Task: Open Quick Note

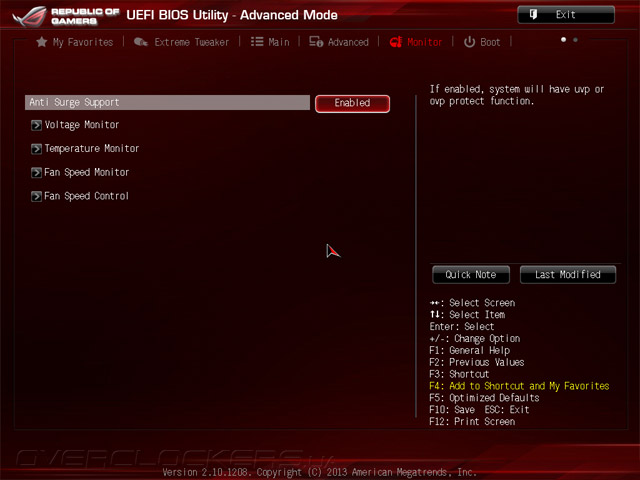Action: 471,275
